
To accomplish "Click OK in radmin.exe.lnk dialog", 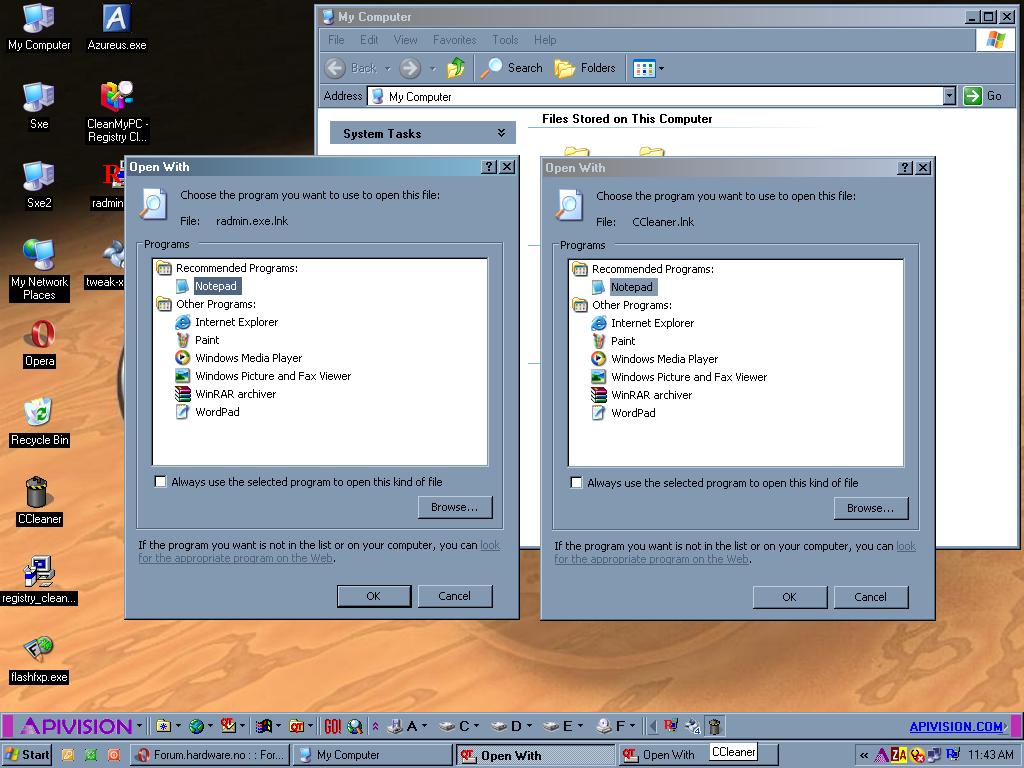I will (374, 596).
